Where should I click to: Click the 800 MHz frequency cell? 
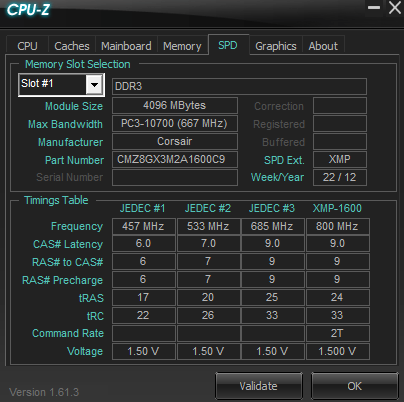click(338, 226)
